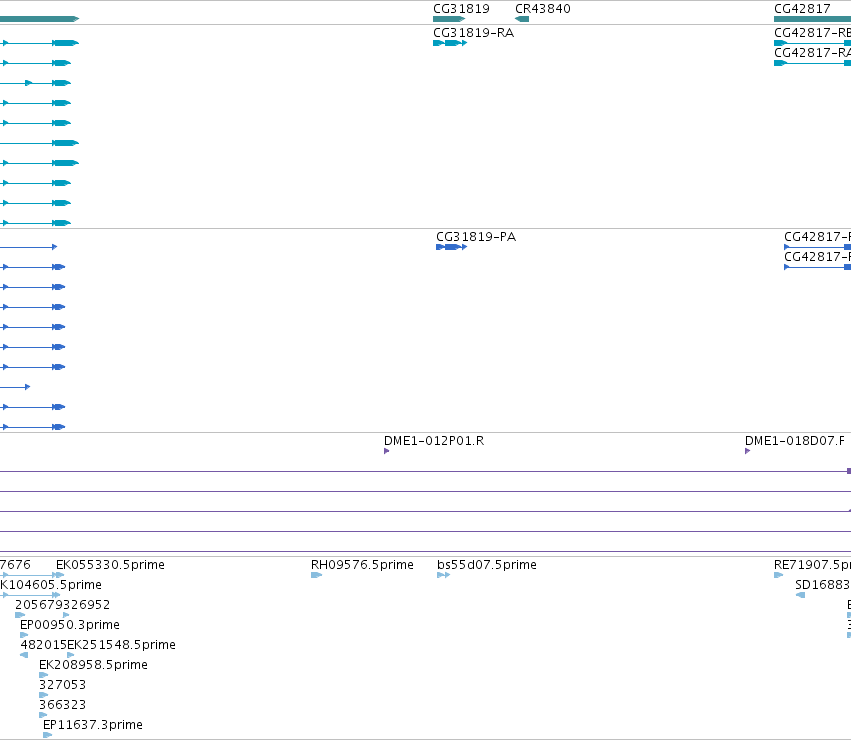Select the arrow glyph under RE71907.5prime

tap(778, 575)
